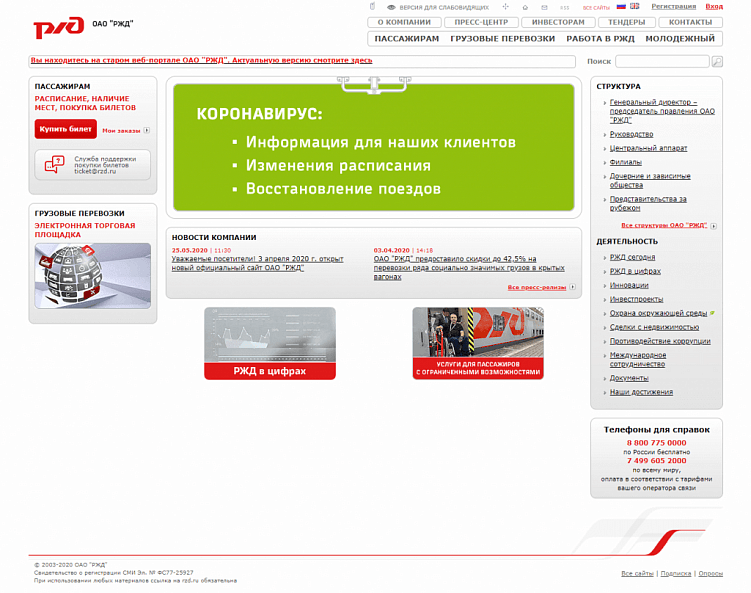Open Противодействие коррупции link
This screenshot has width=751, height=593.
(660, 341)
